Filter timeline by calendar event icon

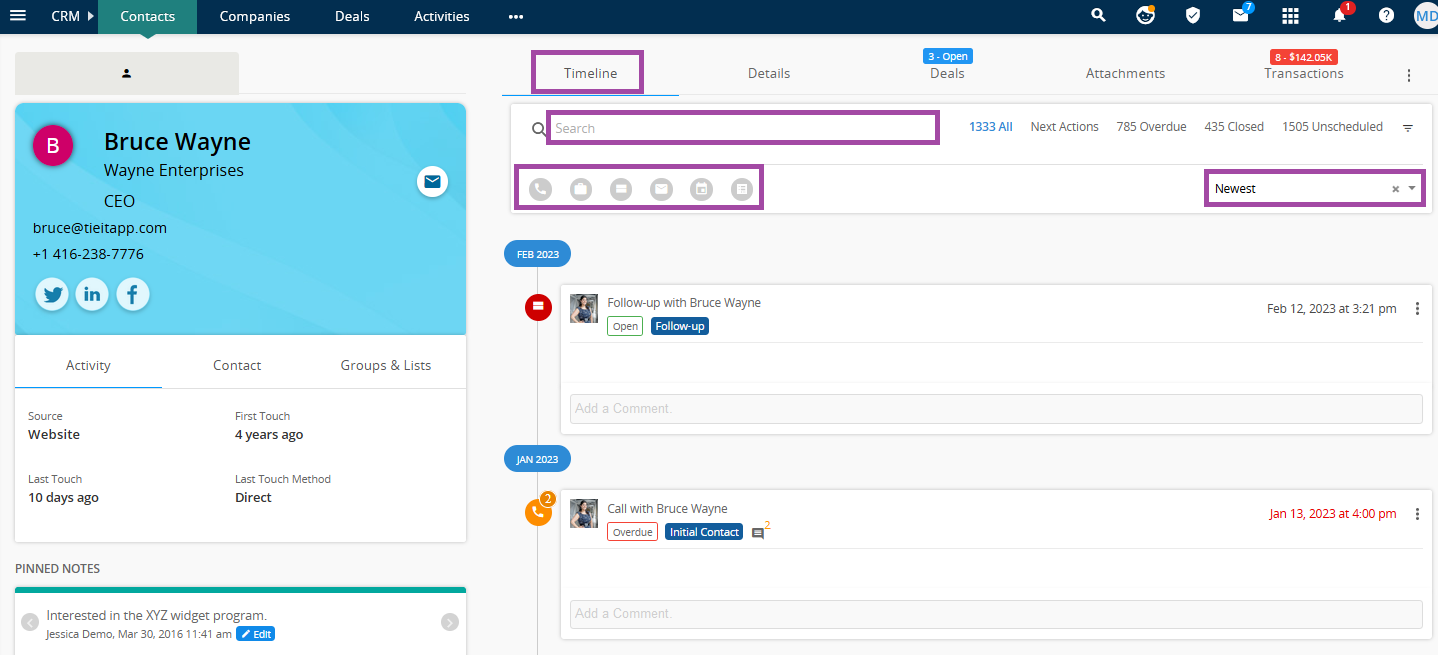pos(702,189)
